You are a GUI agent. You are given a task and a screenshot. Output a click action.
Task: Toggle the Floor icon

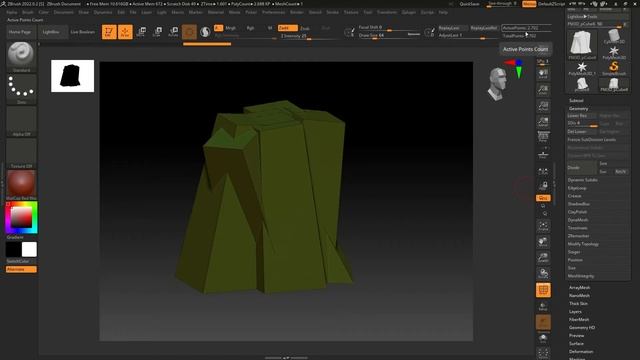point(543,154)
